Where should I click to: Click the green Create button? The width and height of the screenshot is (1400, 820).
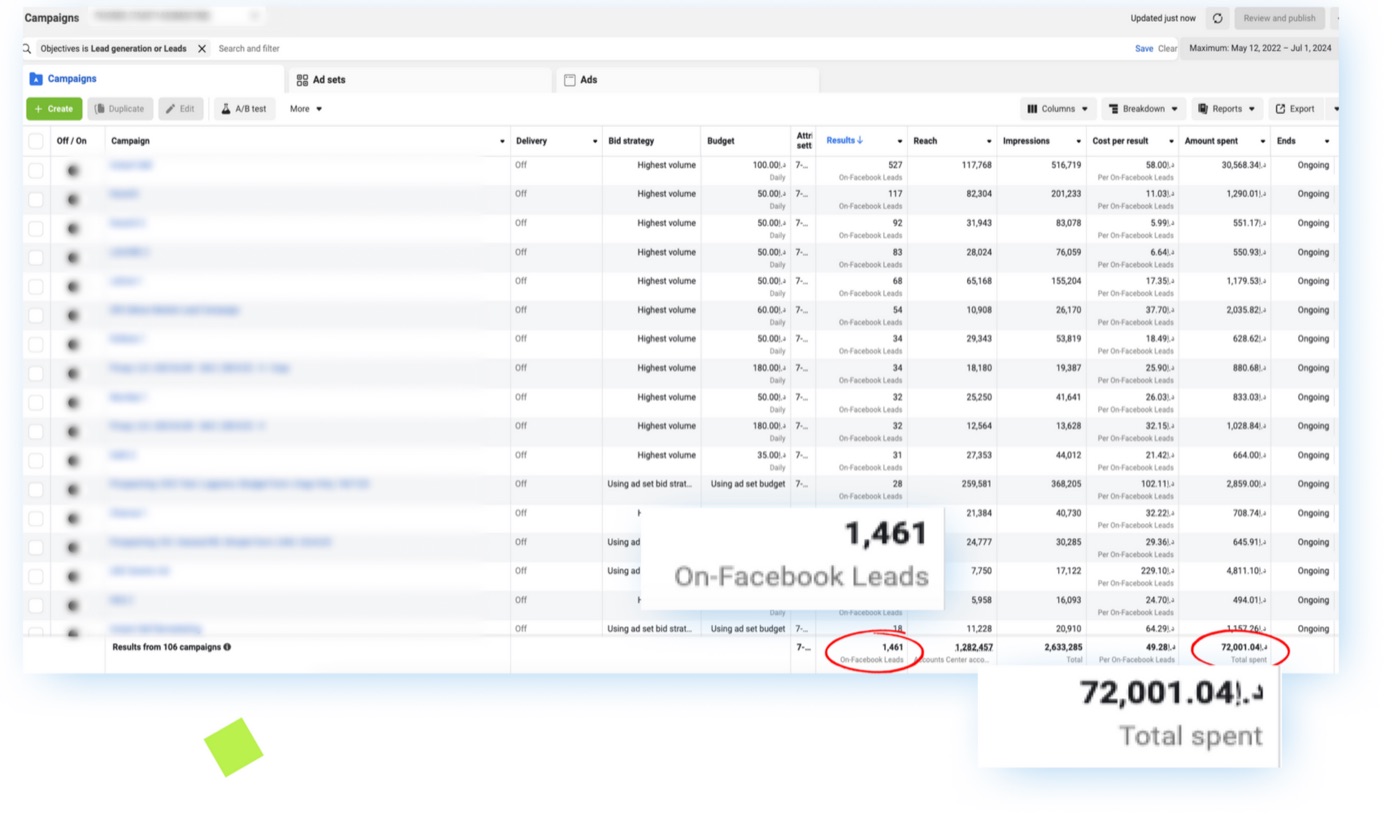coord(54,109)
